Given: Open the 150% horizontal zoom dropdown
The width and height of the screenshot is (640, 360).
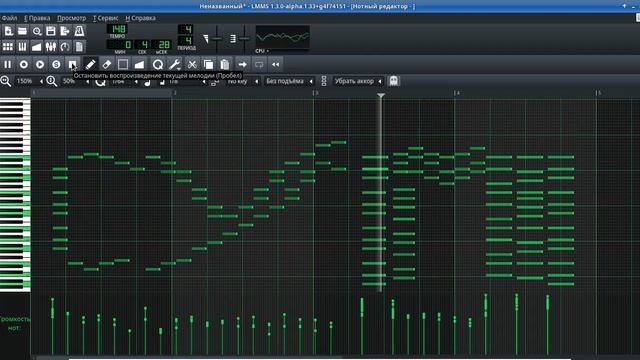Looking at the screenshot, I should click(29, 81).
